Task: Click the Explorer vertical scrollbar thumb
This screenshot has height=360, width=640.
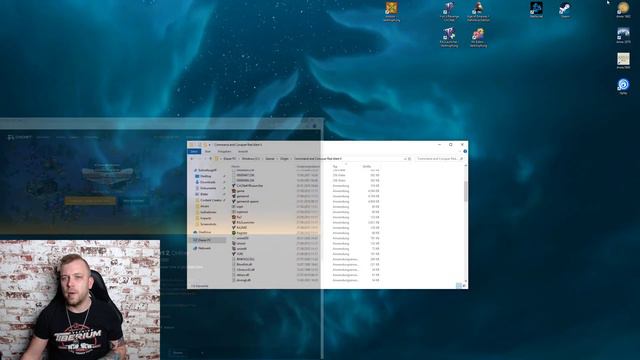Action: 466,191
